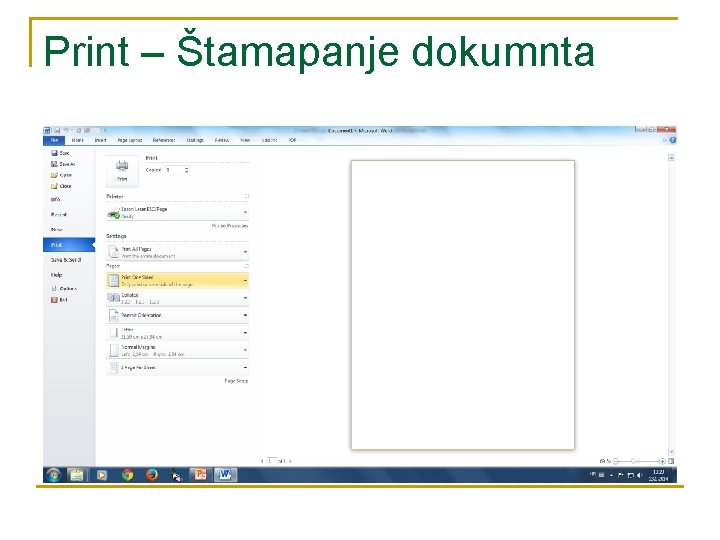720x540 pixels.
Task: Switch to the Home ribbon tab
Action: (x=78, y=140)
